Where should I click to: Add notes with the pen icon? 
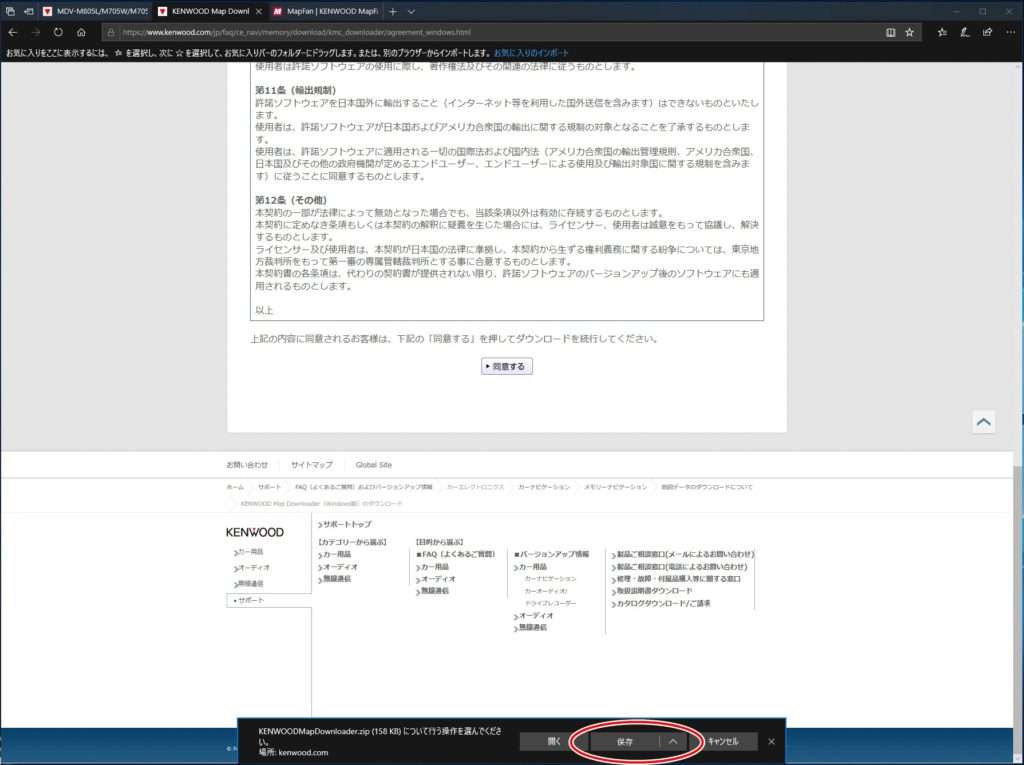pos(965,32)
